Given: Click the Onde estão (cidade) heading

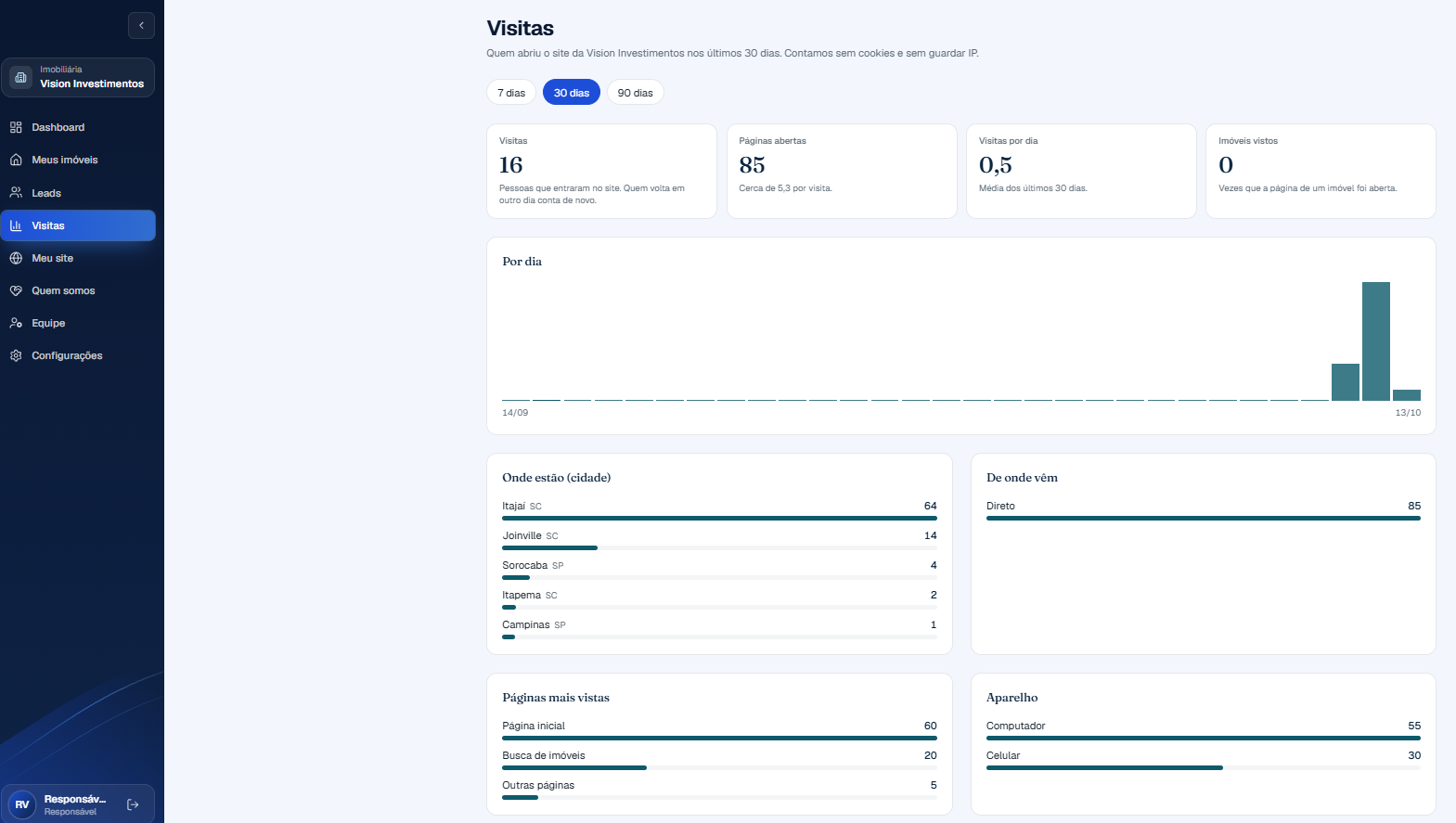Looking at the screenshot, I should click(x=557, y=478).
